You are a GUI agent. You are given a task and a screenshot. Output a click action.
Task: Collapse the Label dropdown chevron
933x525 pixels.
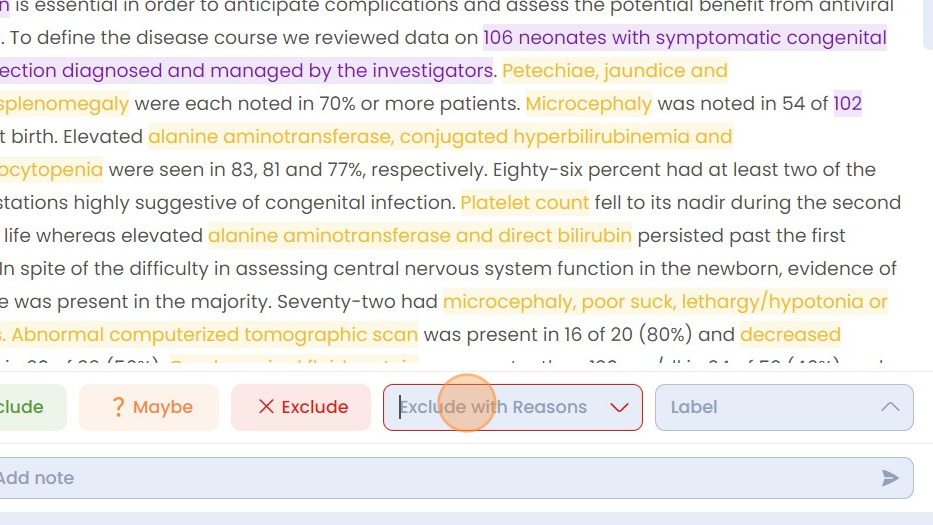(890, 407)
